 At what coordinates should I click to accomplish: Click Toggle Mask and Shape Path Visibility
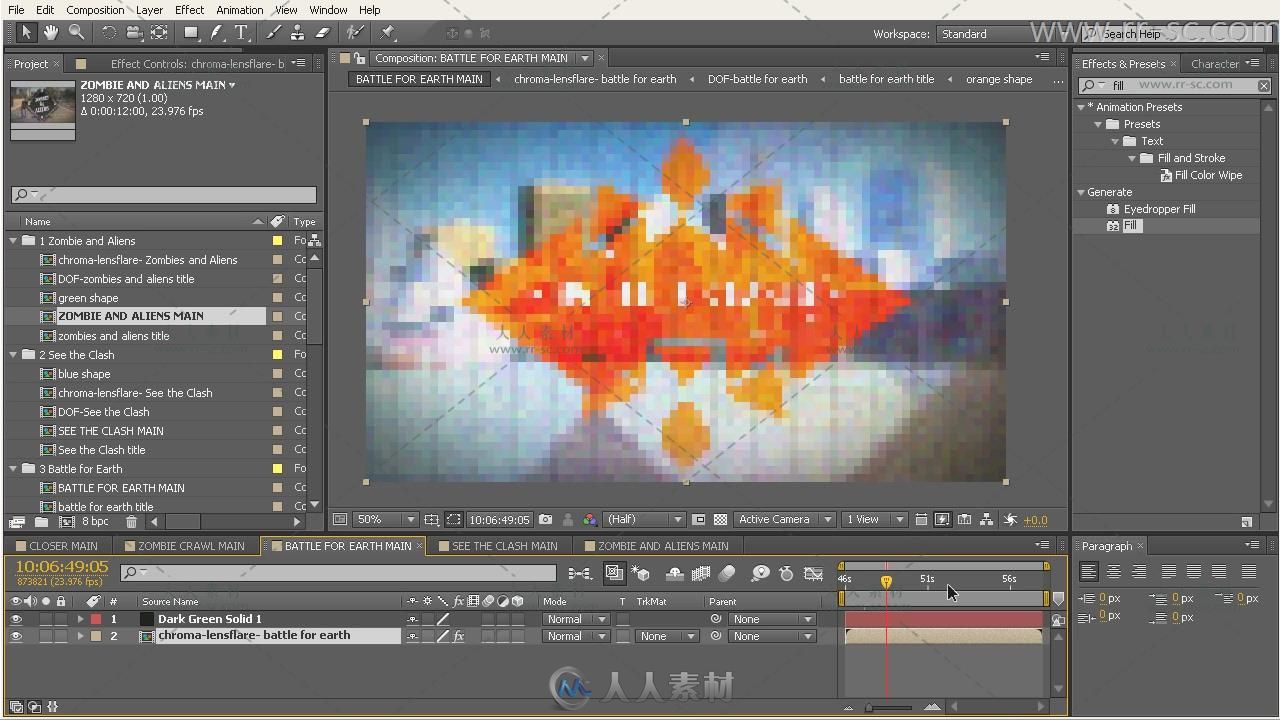(x=453, y=519)
